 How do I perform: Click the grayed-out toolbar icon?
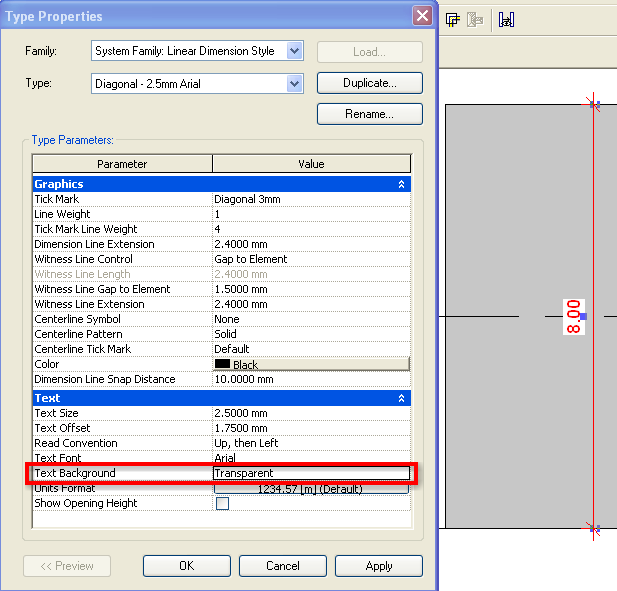coord(478,19)
